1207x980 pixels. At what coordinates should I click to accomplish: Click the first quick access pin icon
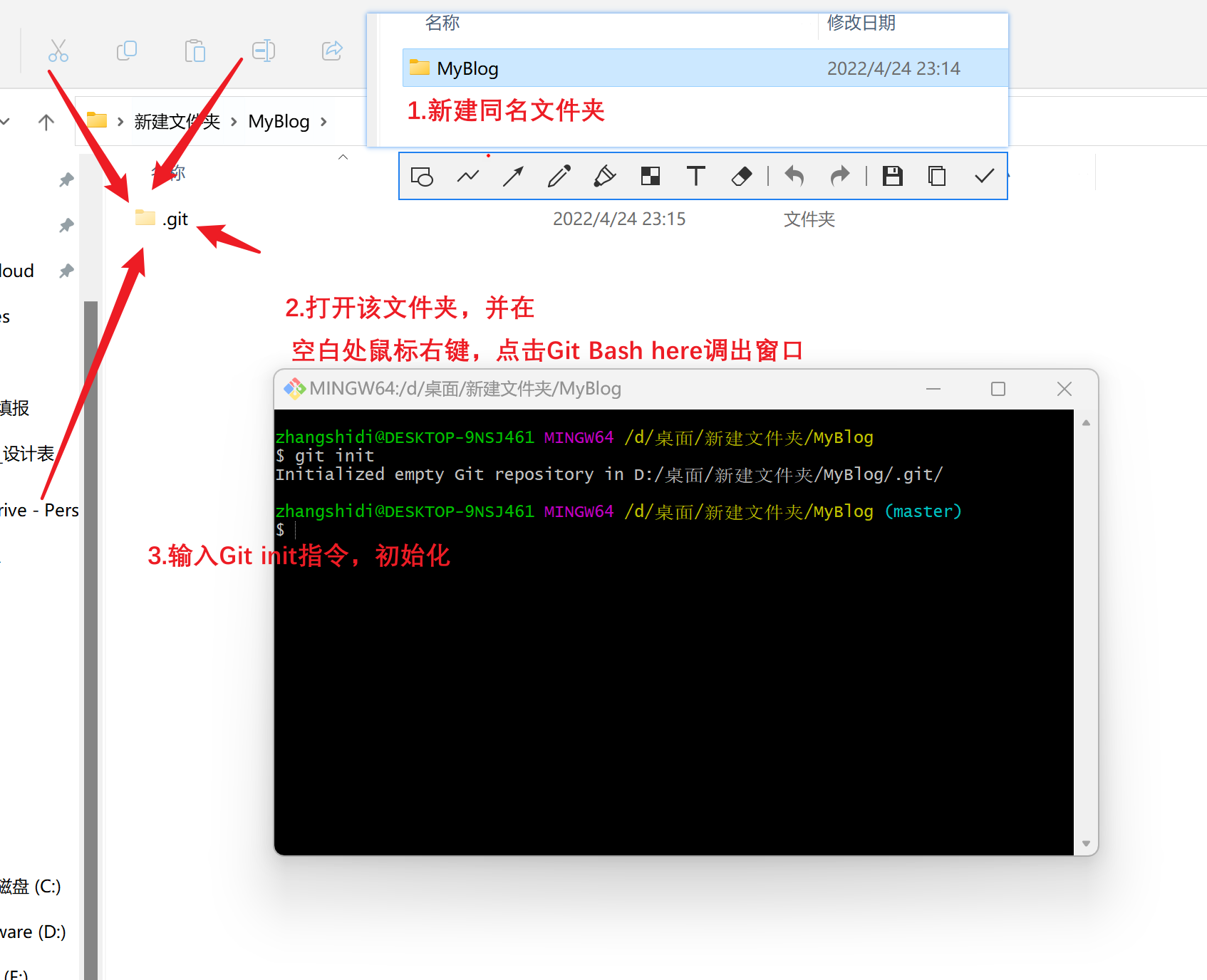click(x=66, y=179)
